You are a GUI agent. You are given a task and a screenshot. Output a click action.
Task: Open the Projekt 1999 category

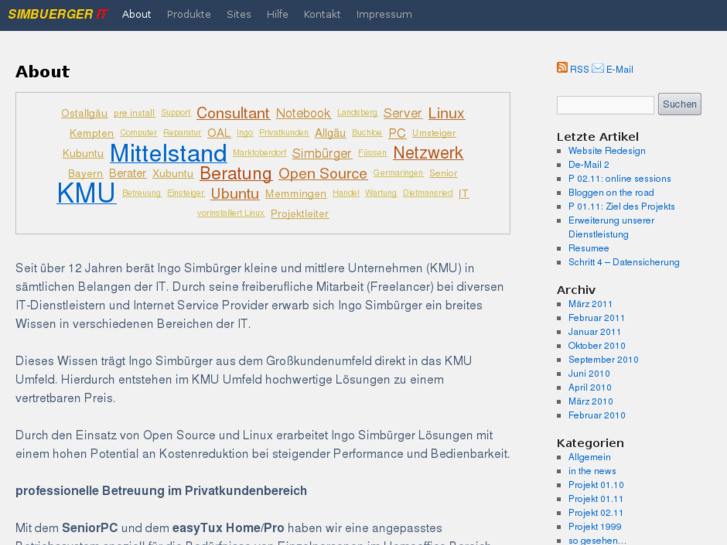(595, 526)
